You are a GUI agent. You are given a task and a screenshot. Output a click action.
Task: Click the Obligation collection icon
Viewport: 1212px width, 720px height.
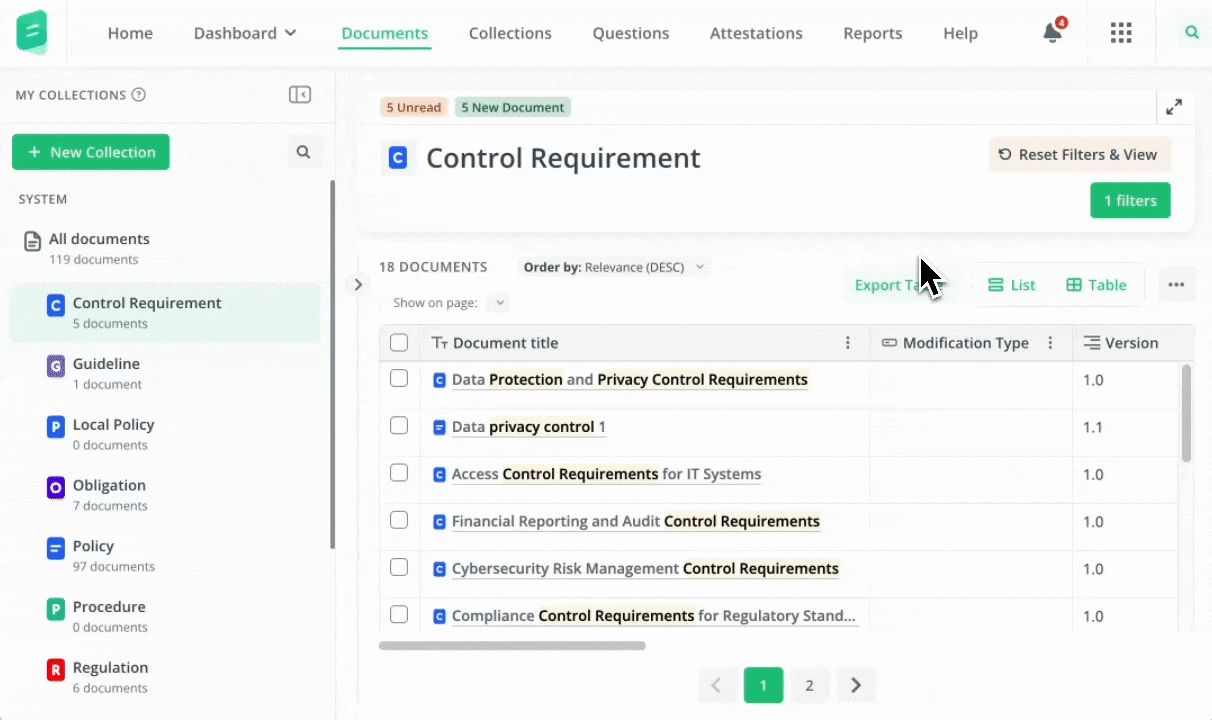coord(56,488)
